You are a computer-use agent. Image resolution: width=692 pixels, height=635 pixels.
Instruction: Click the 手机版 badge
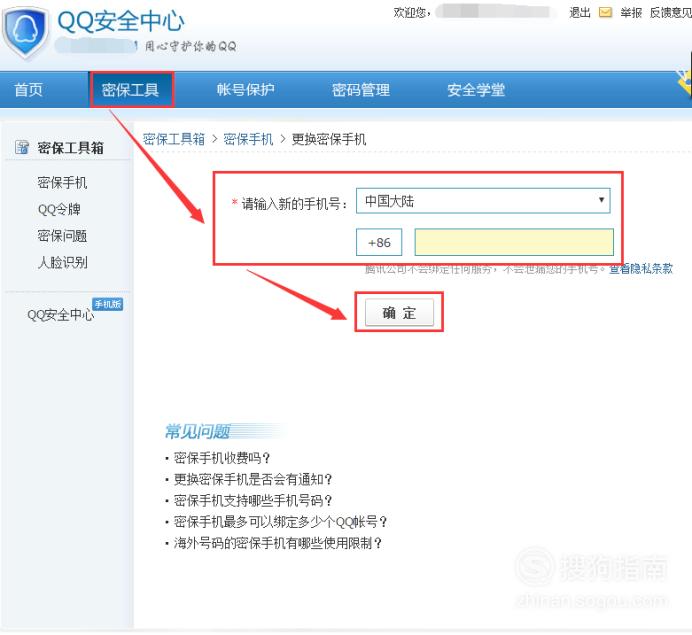[x=107, y=304]
